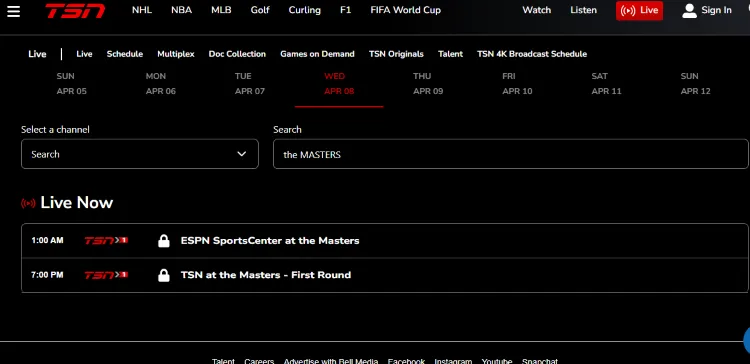Select Friday April 10 date
Screen dimensions: 750x364
(x=518, y=84)
